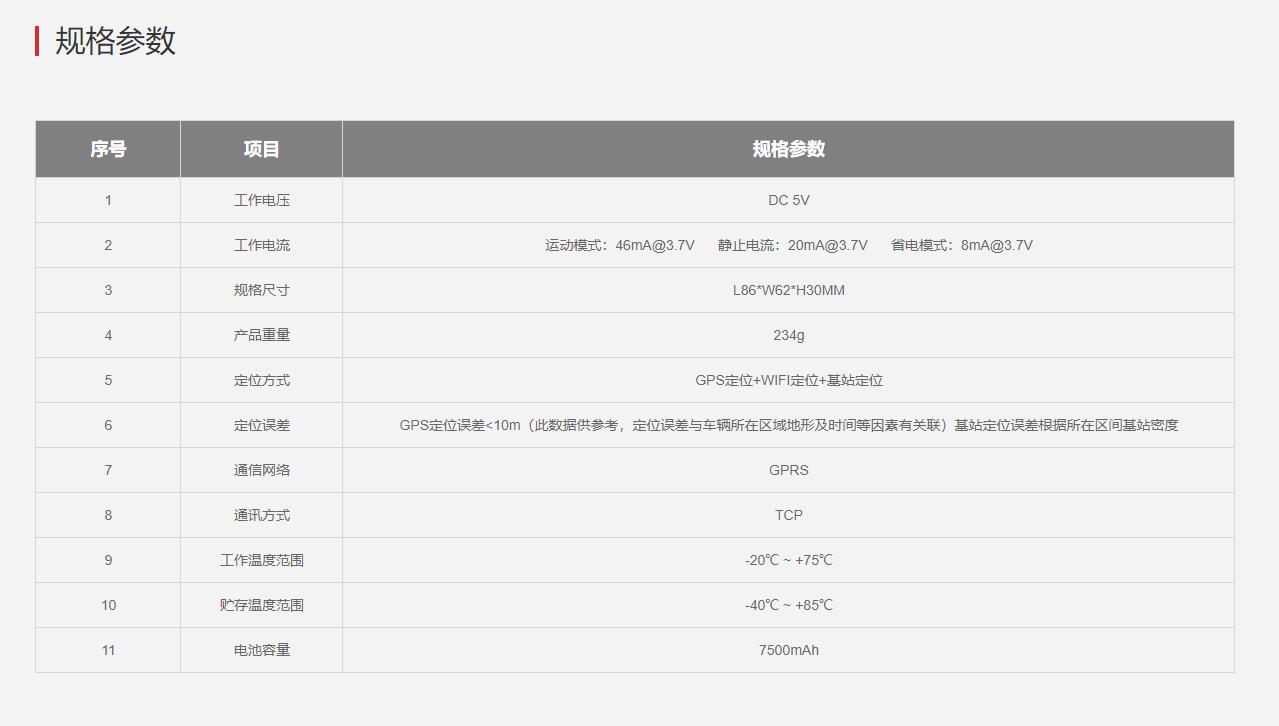Image resolution: width=1279 pixels, height=726 pixels.
Task: Click the 项目 column header
Action: tap(261, 149)
